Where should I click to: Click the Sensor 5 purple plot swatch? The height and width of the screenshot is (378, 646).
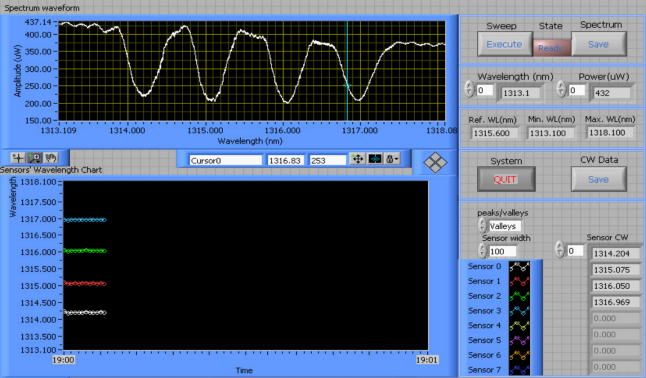[520, 340]
